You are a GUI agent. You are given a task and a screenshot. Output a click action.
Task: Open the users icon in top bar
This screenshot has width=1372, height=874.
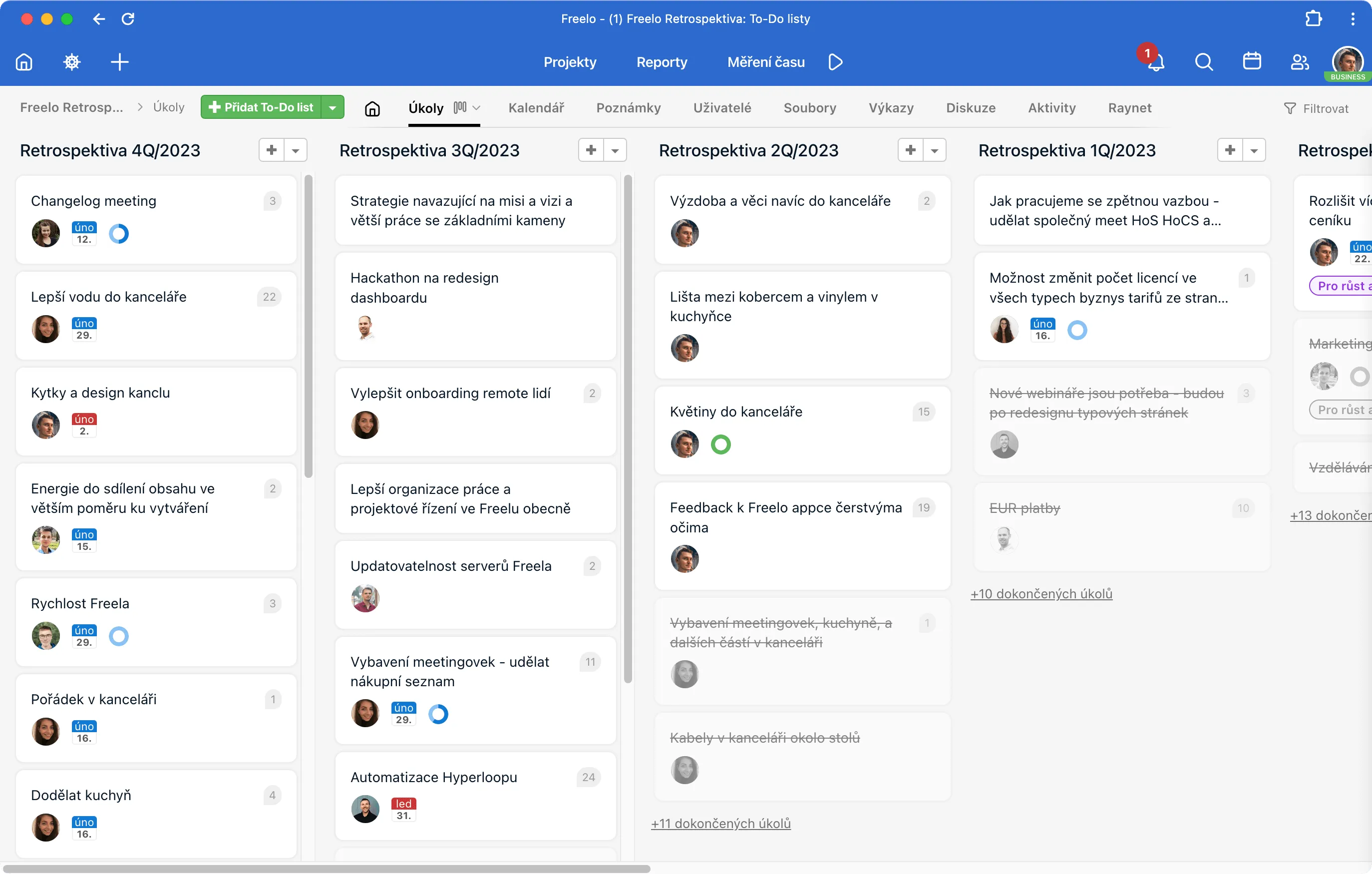(x=1300, y=61)
